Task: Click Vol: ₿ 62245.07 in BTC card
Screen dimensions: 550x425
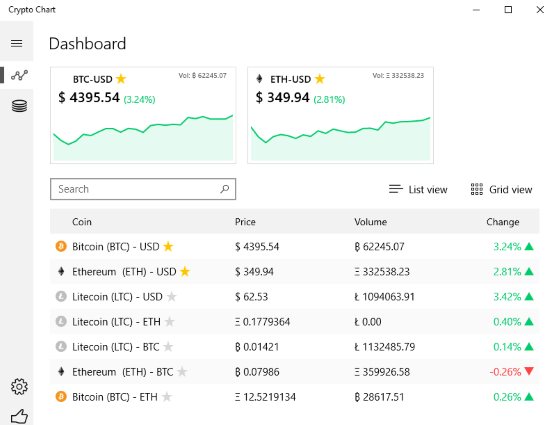Action: [202, 75]
